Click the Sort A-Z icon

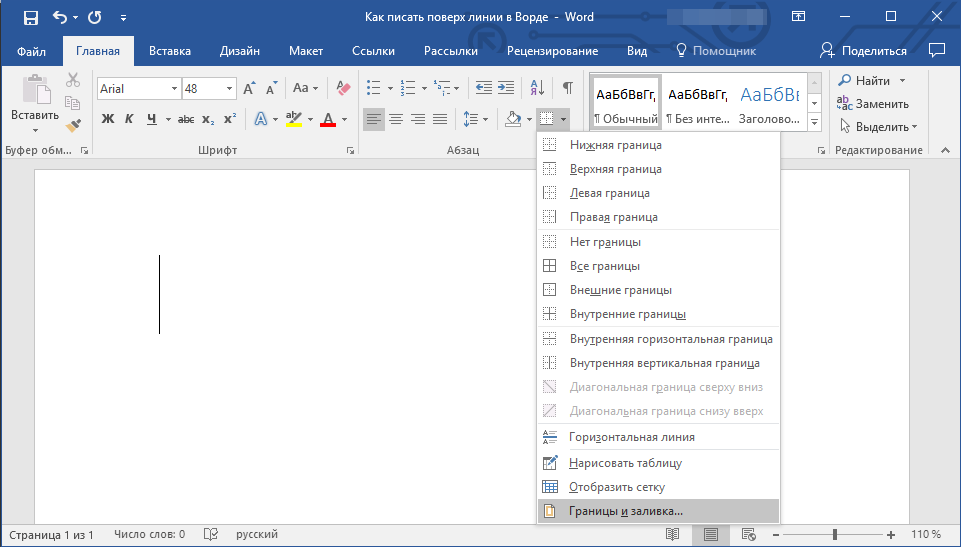click(x=536, y=88)
